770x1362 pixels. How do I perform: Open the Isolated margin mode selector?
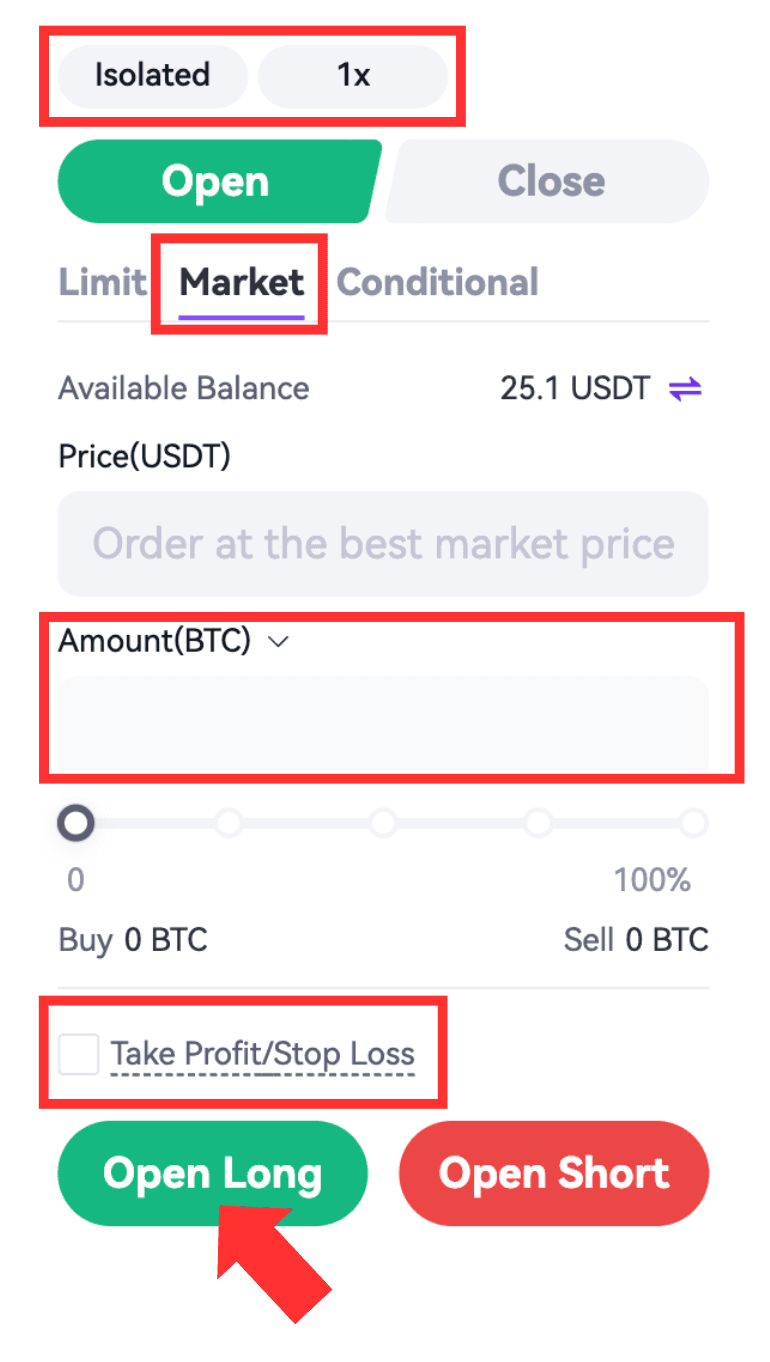click(x=152, y=76)
